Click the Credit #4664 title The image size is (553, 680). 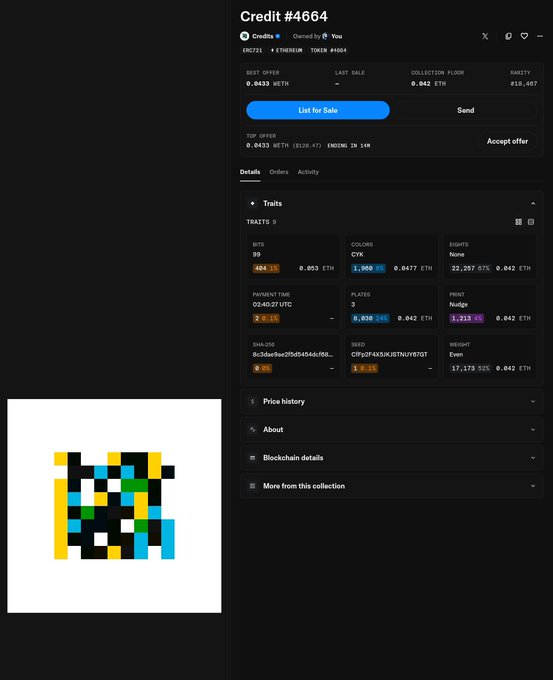[x=284, y=16]
